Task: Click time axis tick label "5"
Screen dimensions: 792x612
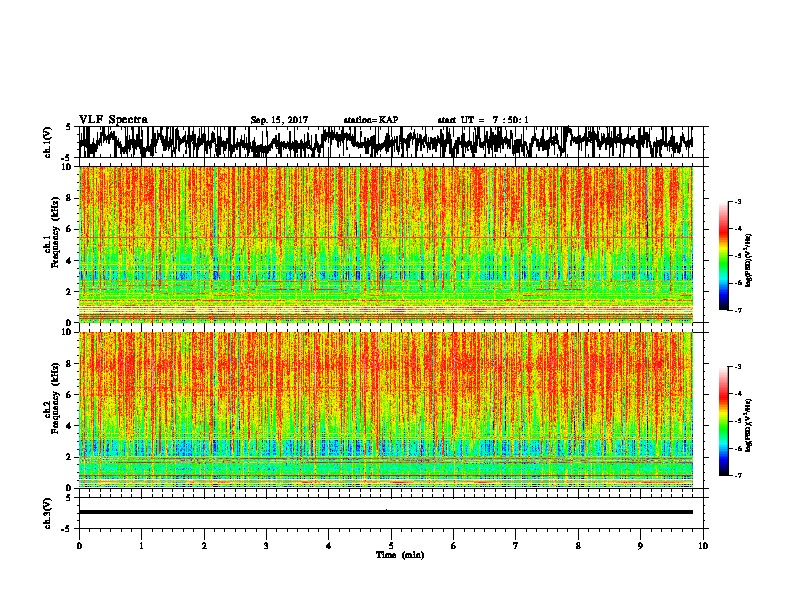Action: click(391, 546)
